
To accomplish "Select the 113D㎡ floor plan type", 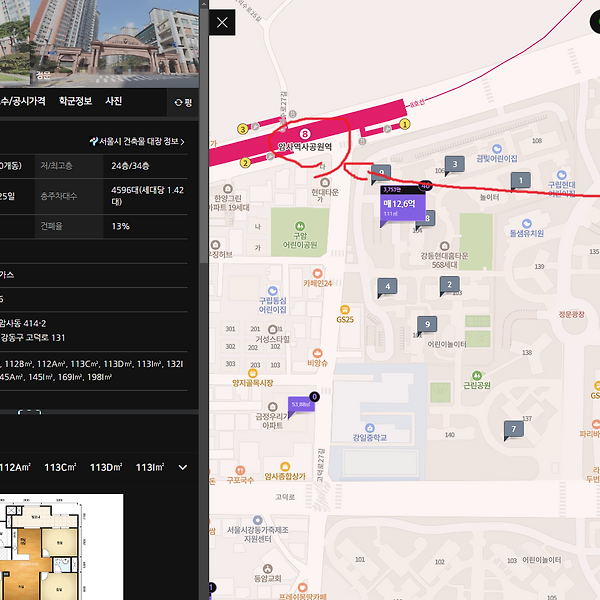I will pos(106,467).
